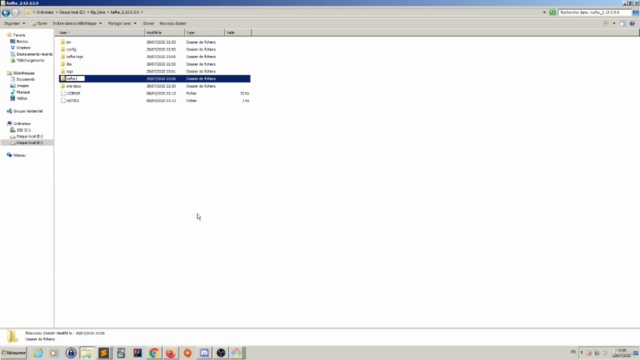Viewport: 640px width, 360px height.
Task: Select the Réseau node
Action: click(16, 155)
